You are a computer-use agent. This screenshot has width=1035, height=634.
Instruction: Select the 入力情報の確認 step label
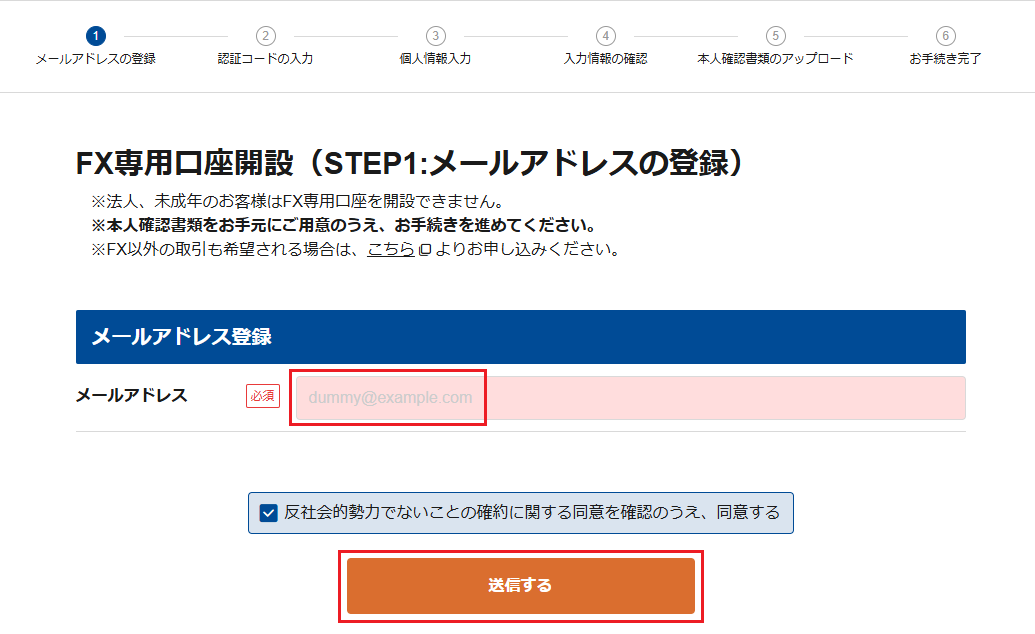[605, 59]
